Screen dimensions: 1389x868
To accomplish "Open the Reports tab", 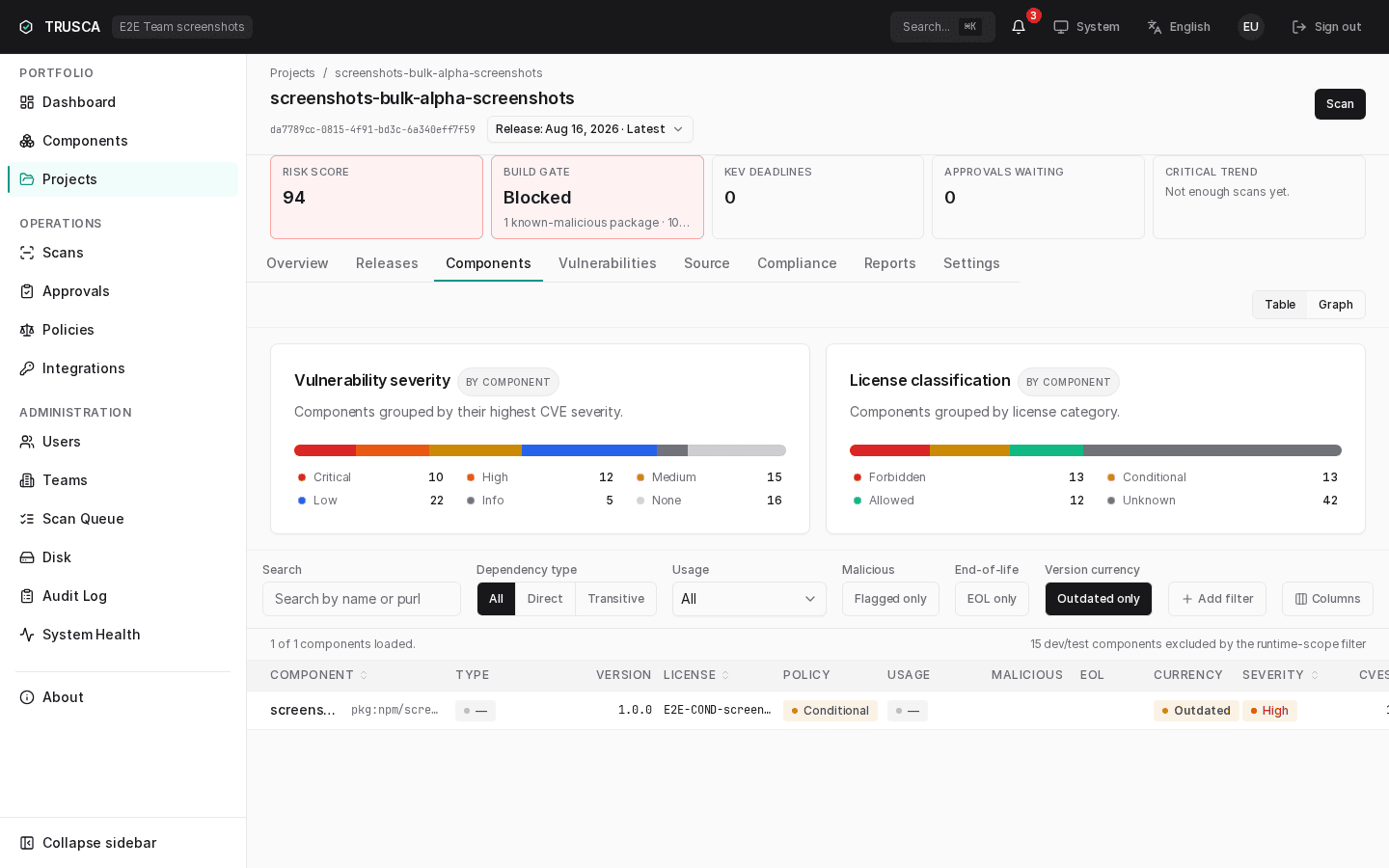I will pyautogui.click(x=890, y=263).
